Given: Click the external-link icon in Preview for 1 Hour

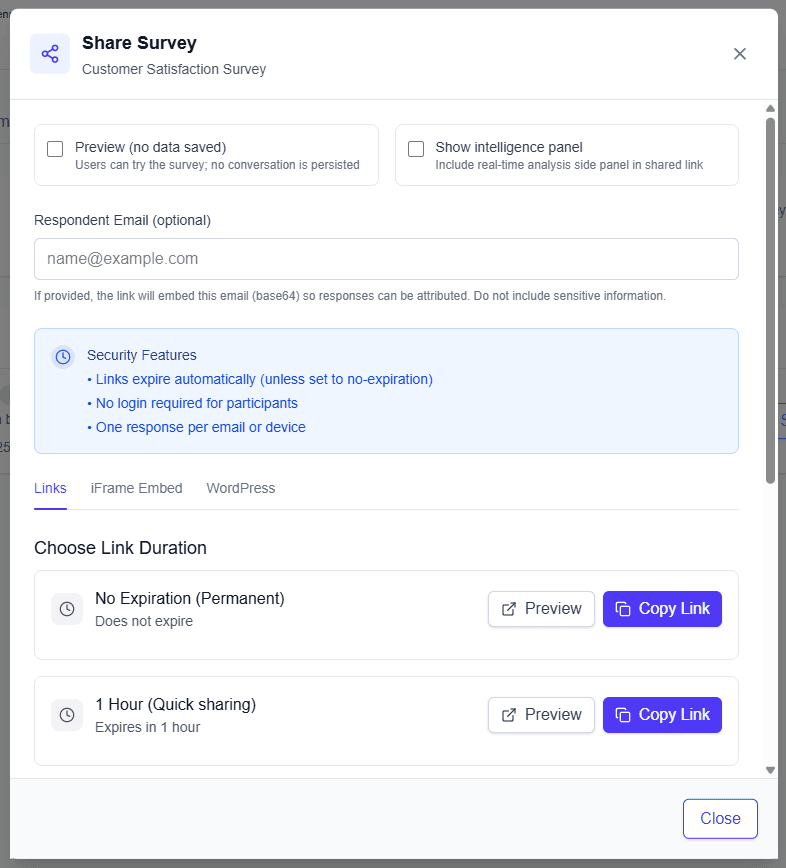Looking at the screenshot, I should pyautogui.click(x=509, y=714).
